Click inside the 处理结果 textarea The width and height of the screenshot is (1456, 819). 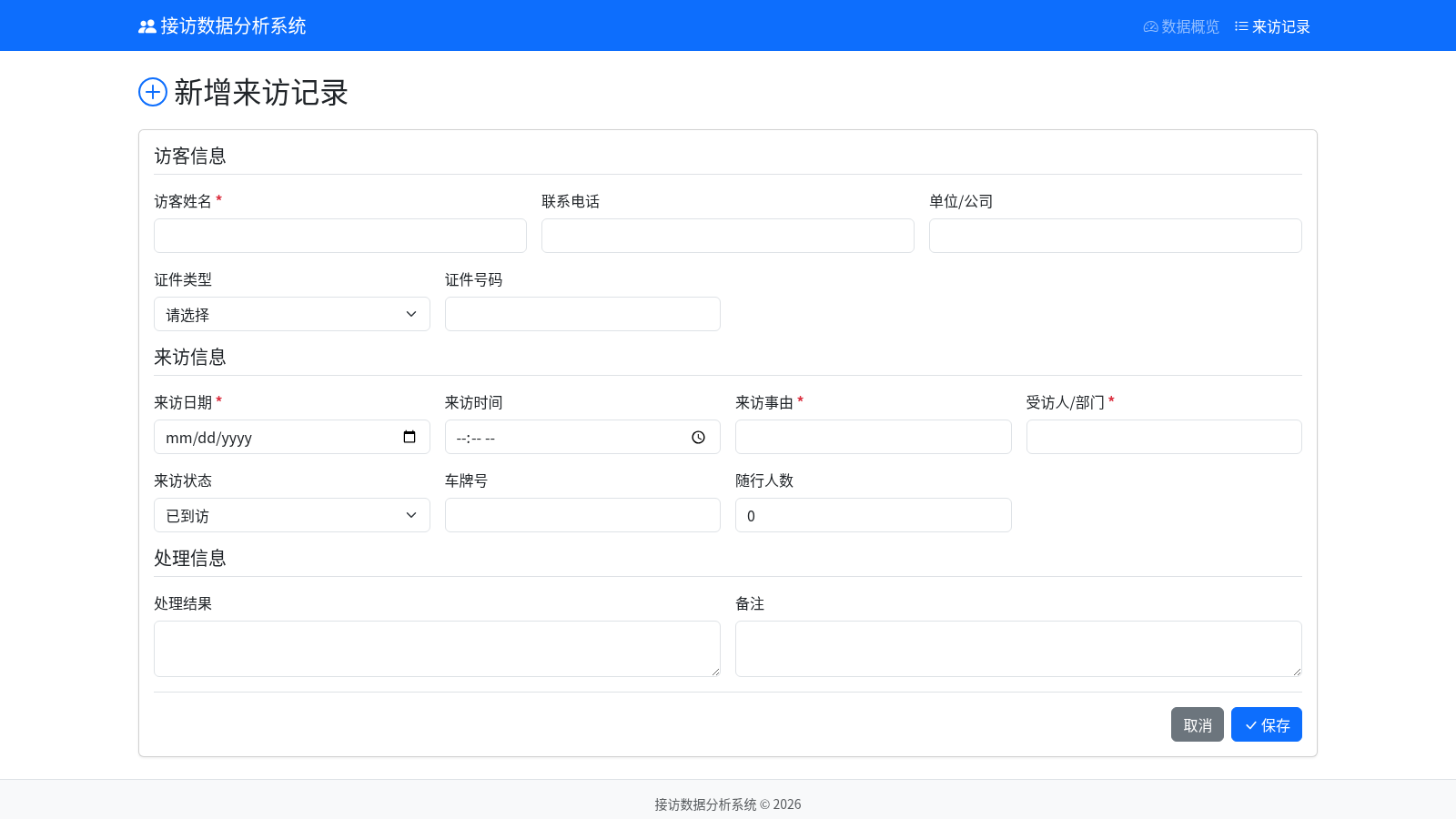coord(437,649)
